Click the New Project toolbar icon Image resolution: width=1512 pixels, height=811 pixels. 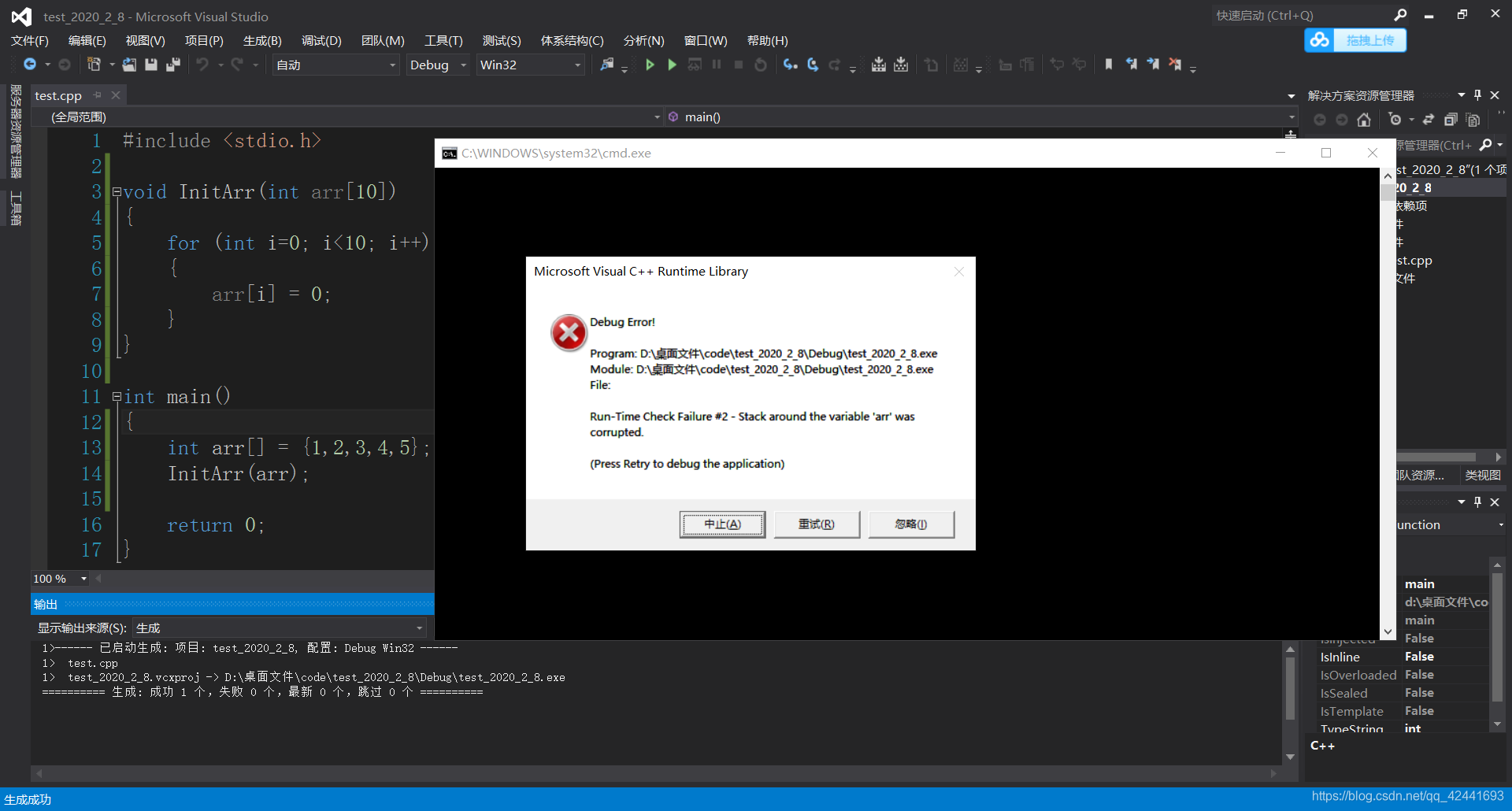94,65
